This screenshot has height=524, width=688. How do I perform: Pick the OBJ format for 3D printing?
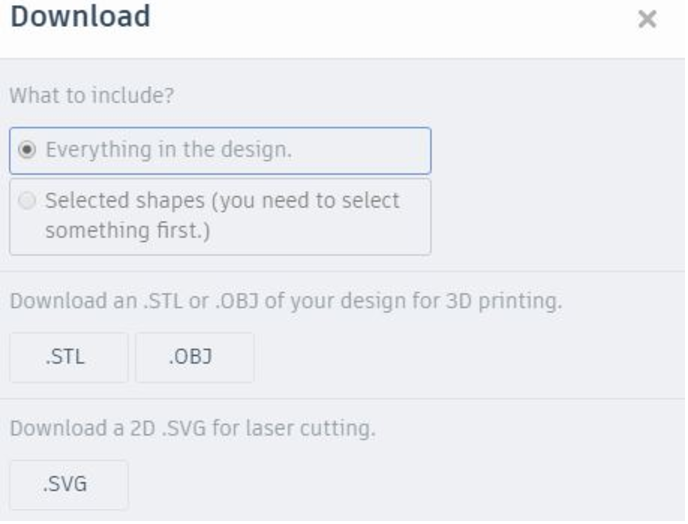tap(194, 358)
